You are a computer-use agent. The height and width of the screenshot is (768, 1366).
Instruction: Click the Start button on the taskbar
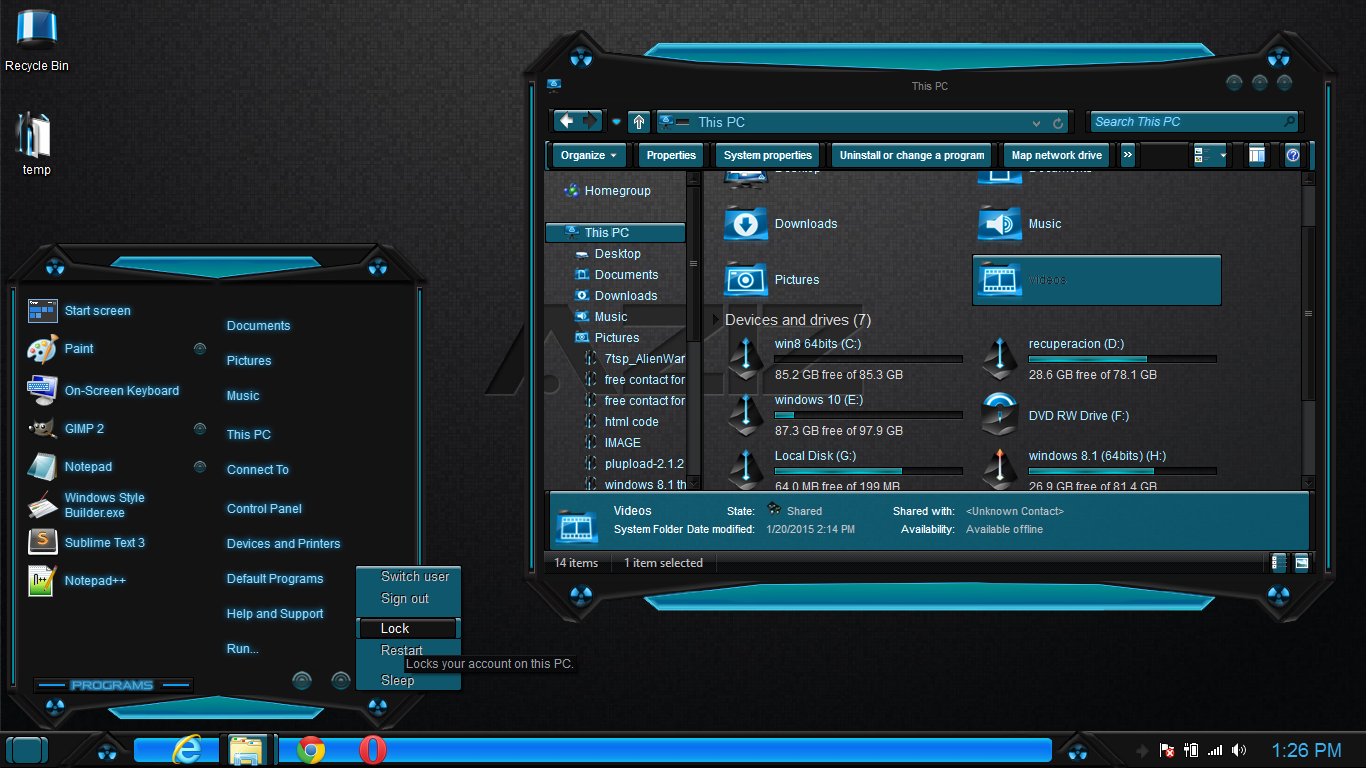pyautogui.click(x=27, y=750)
